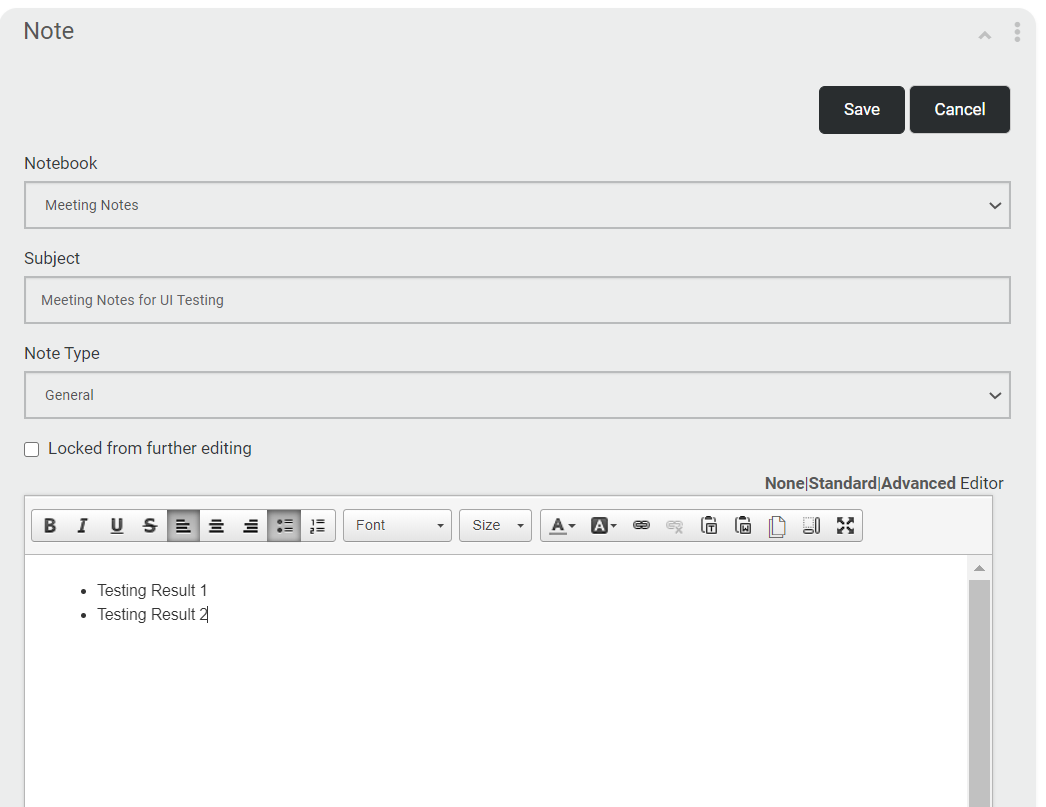Click the templates page icon
Viewport: 1046px width, 807px height.
pyautogui.click(x=776, y=526)
